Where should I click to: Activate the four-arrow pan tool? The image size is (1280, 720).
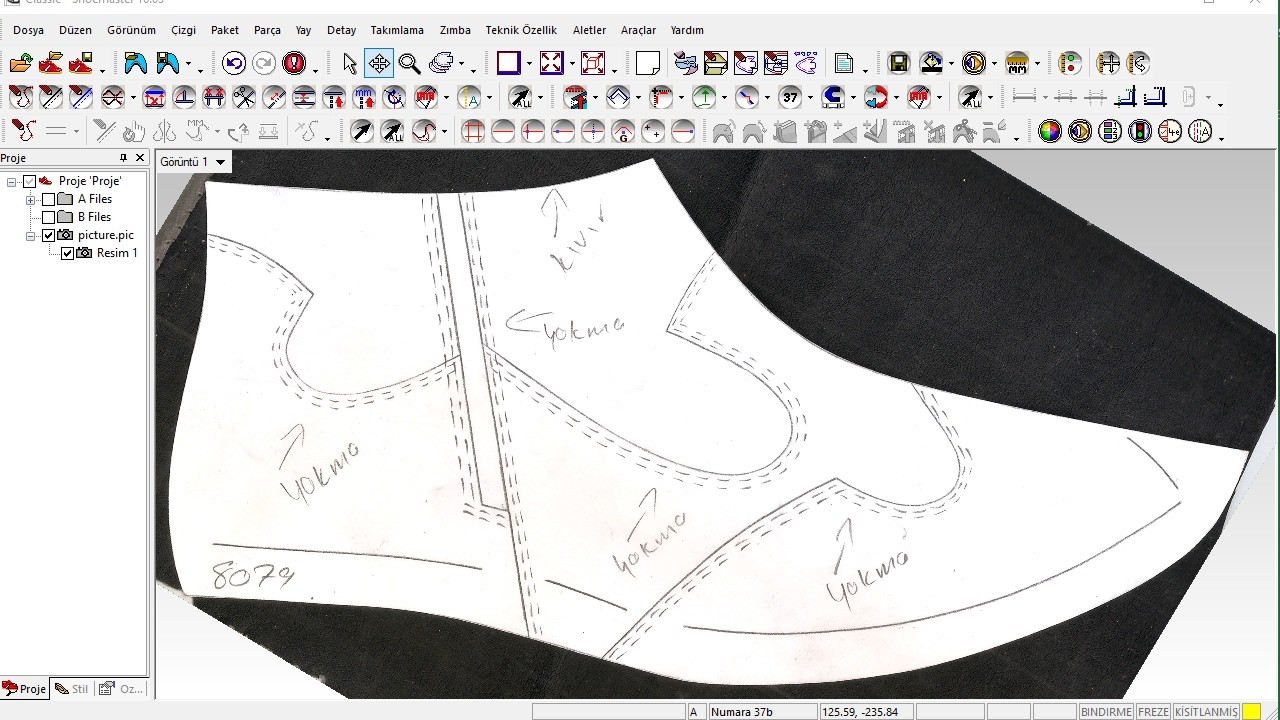379,64
